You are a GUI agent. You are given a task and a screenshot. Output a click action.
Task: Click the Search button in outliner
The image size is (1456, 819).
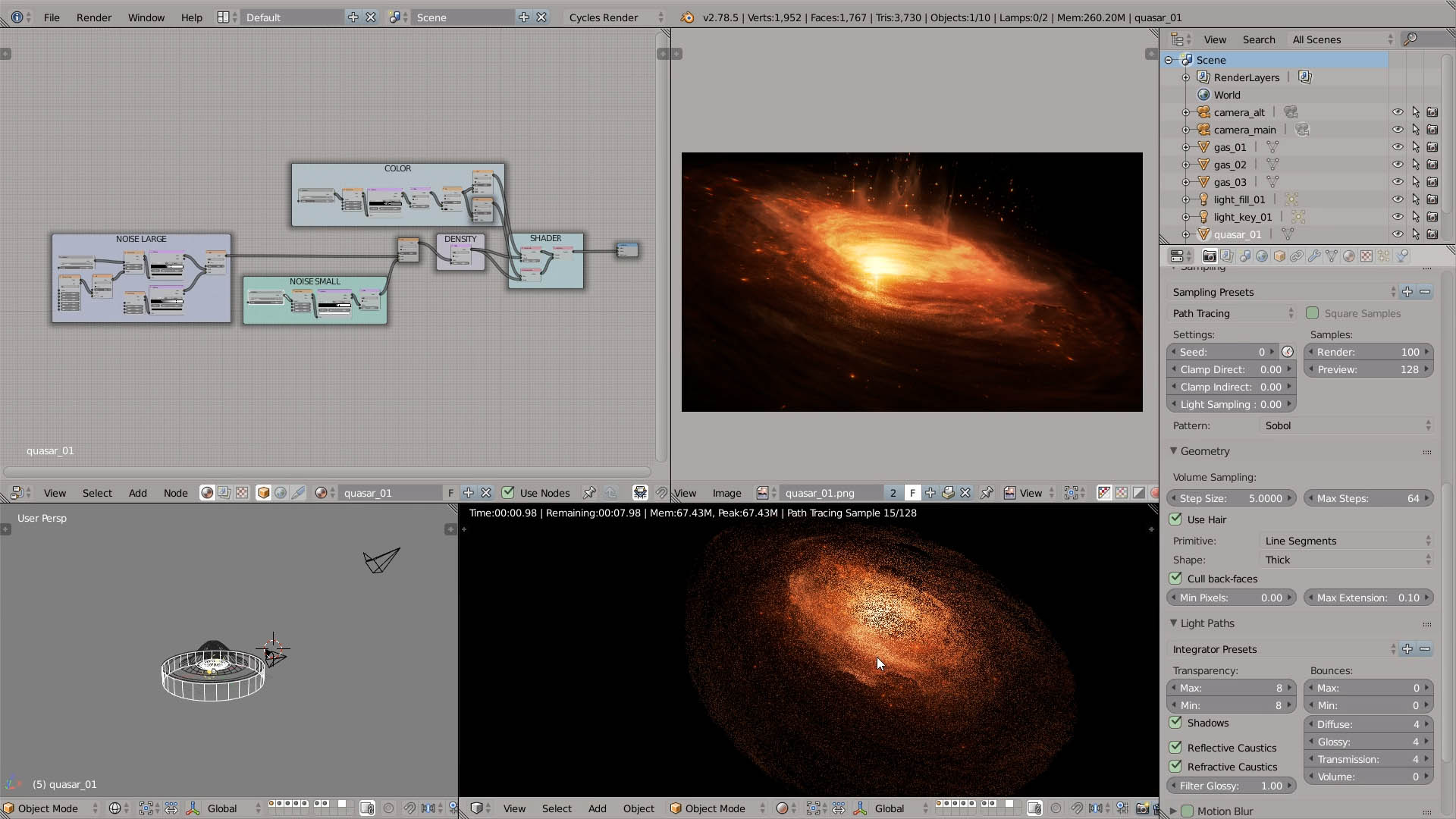tap(1258, 39)
